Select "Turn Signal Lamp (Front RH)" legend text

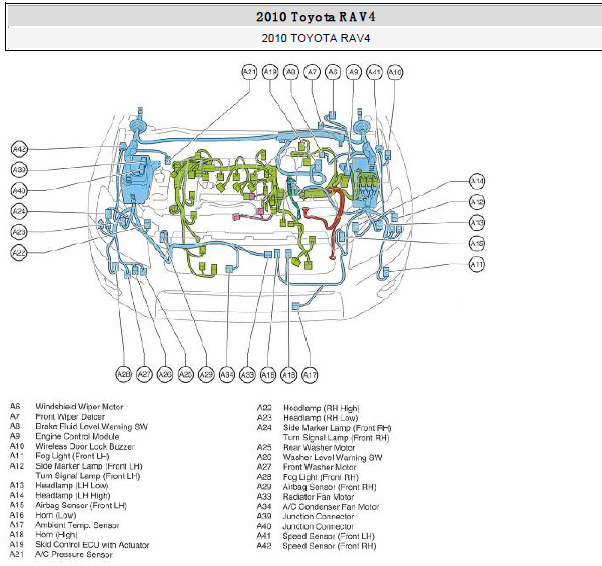point(336,438)
